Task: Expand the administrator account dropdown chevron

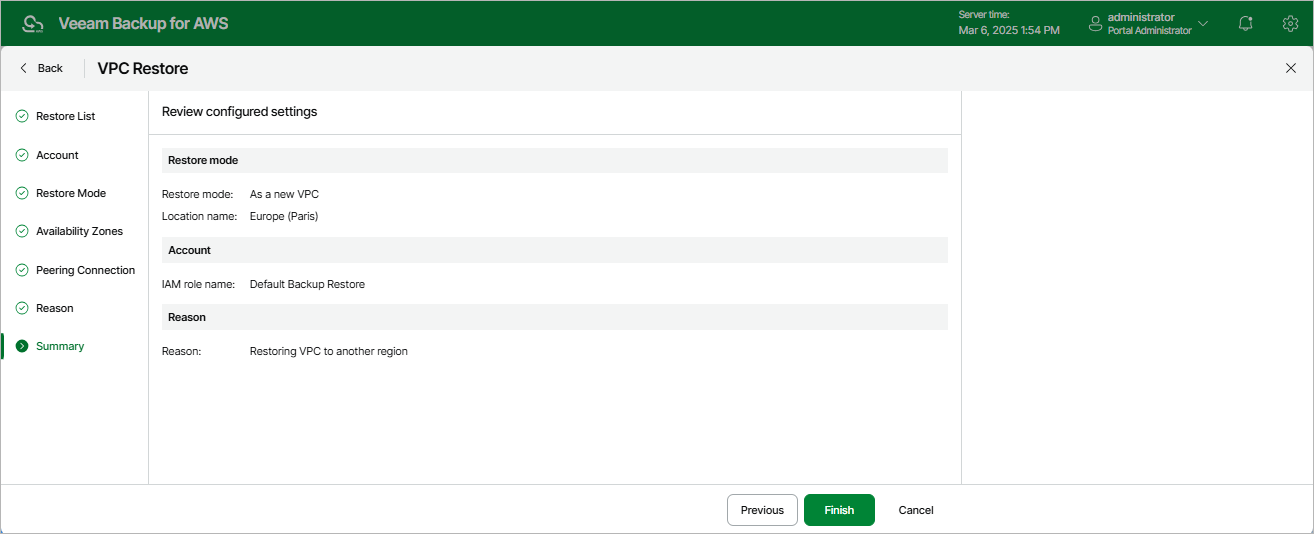Action: 1203,23
